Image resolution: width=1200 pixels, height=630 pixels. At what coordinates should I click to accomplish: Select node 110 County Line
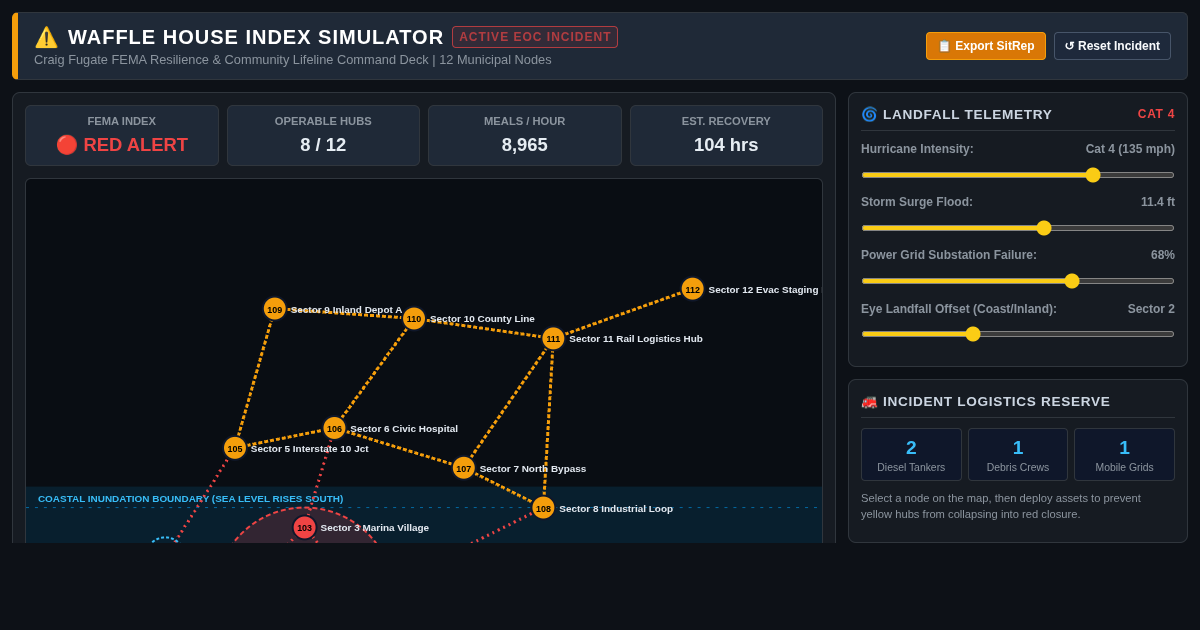(x=414, y=319)
